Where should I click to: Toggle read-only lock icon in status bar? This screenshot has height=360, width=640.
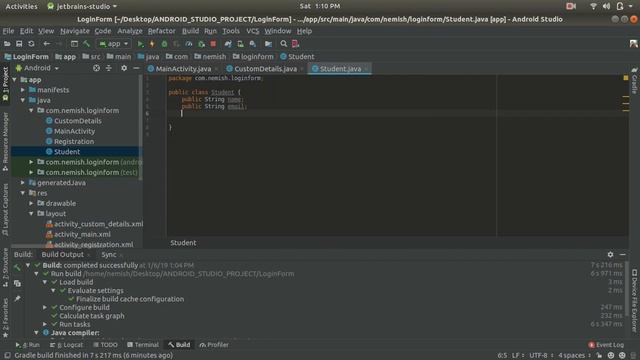tap(599, 356)
